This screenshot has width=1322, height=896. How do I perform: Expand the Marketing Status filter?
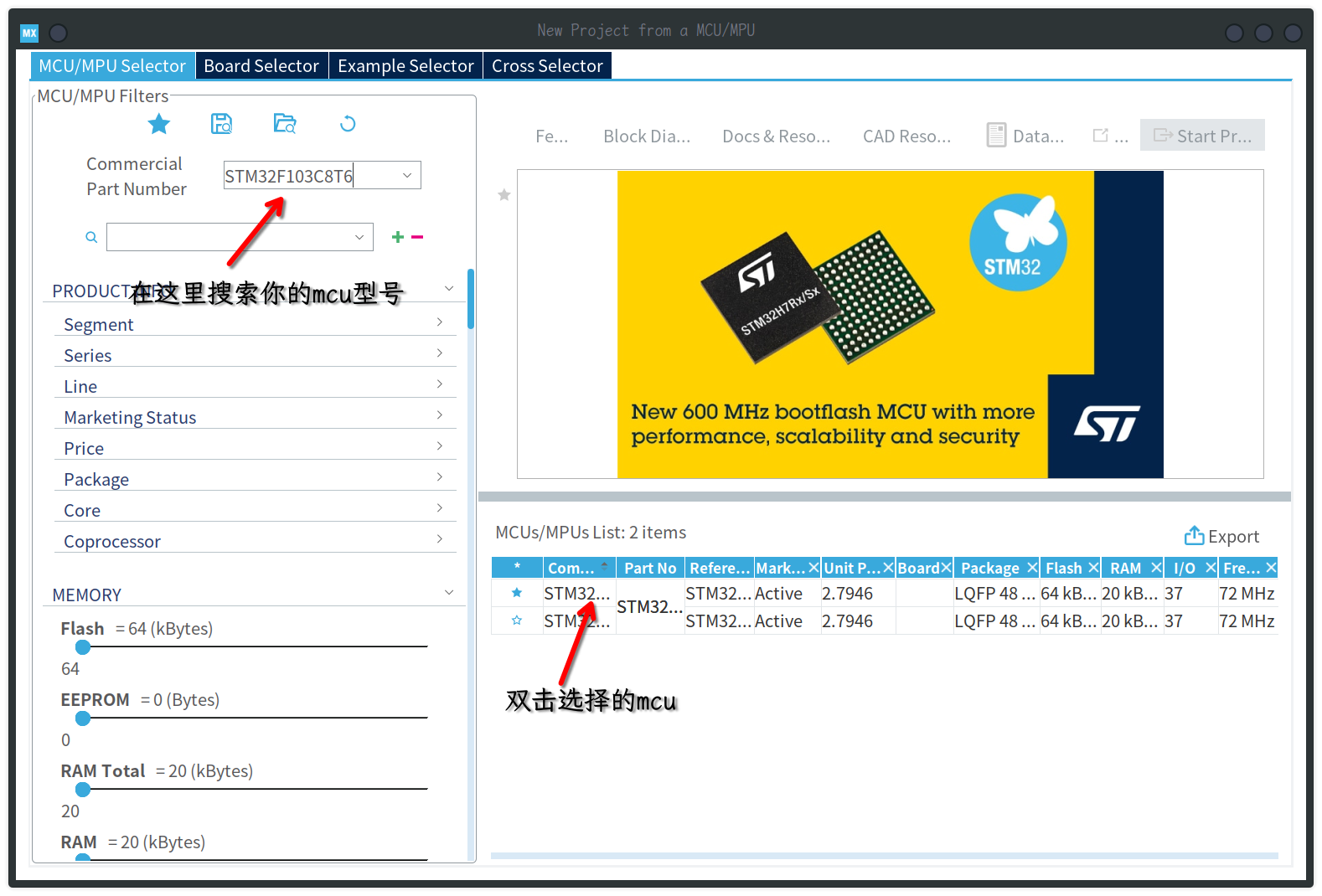tap(440, 415)
